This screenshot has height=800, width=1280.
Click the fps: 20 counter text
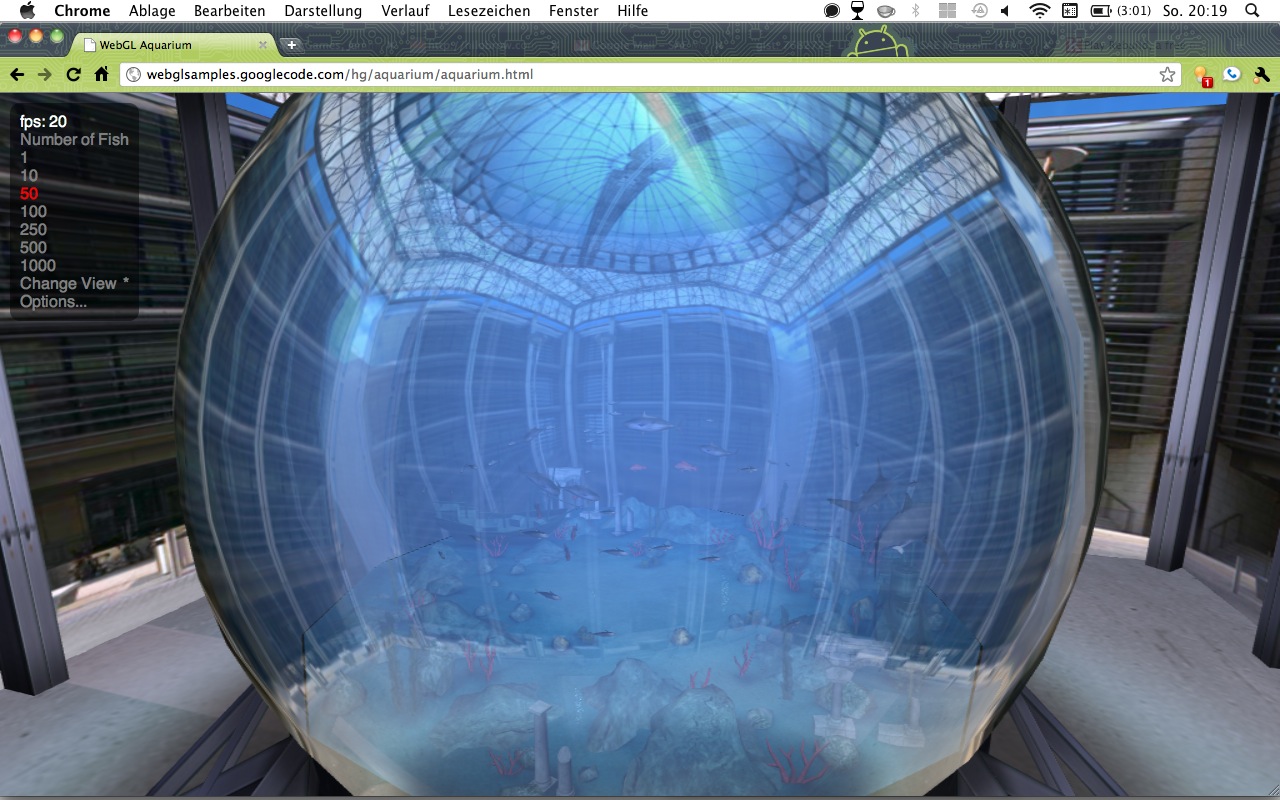point(44,121)
